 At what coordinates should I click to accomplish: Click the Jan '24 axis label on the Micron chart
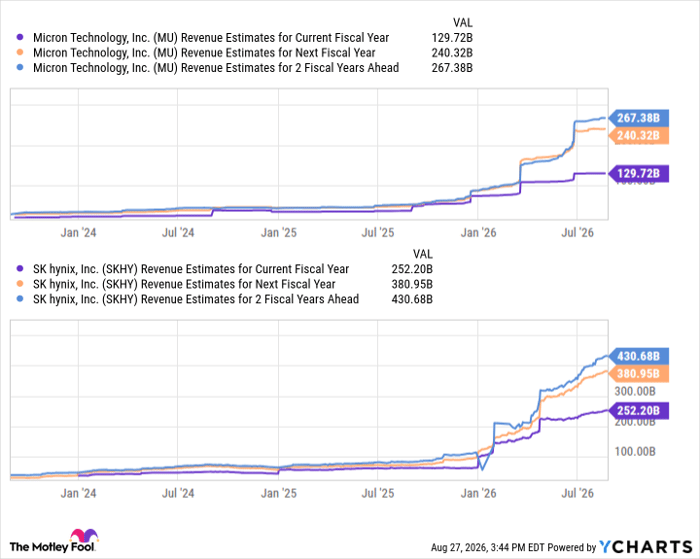coord(79,233)
